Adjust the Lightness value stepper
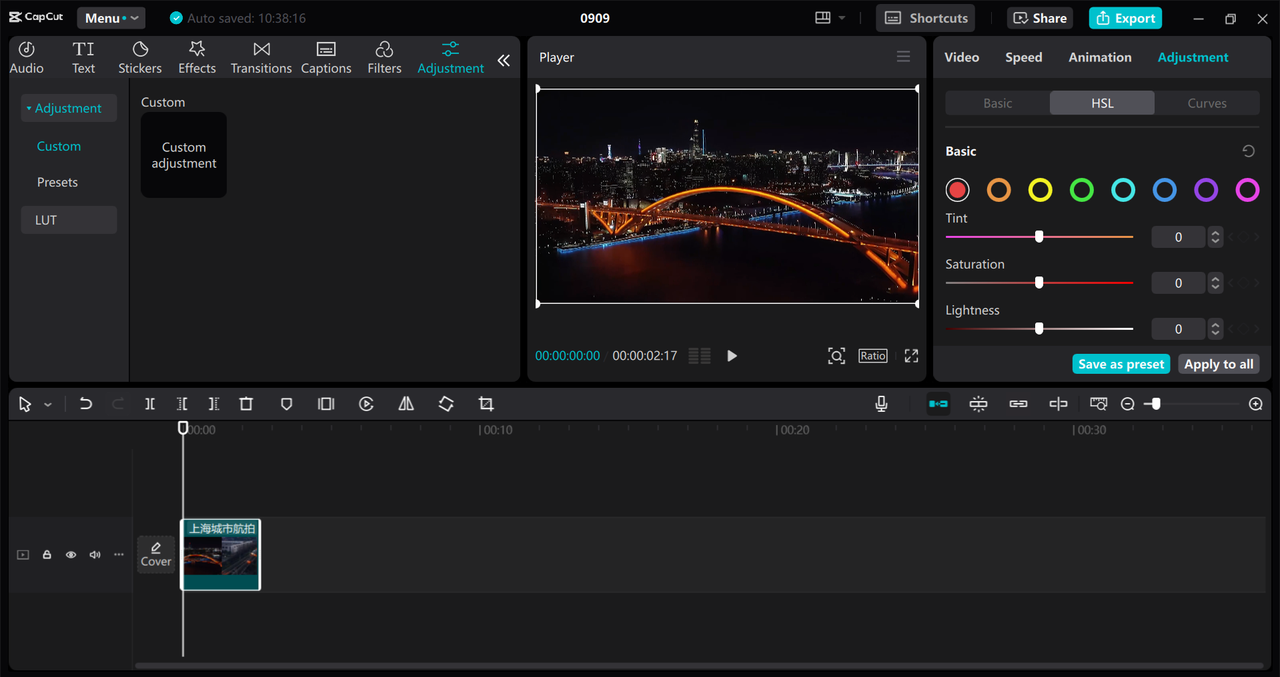Image resolution: width=1280 pixels, height=677 pixels. (x=1215, y=329)
